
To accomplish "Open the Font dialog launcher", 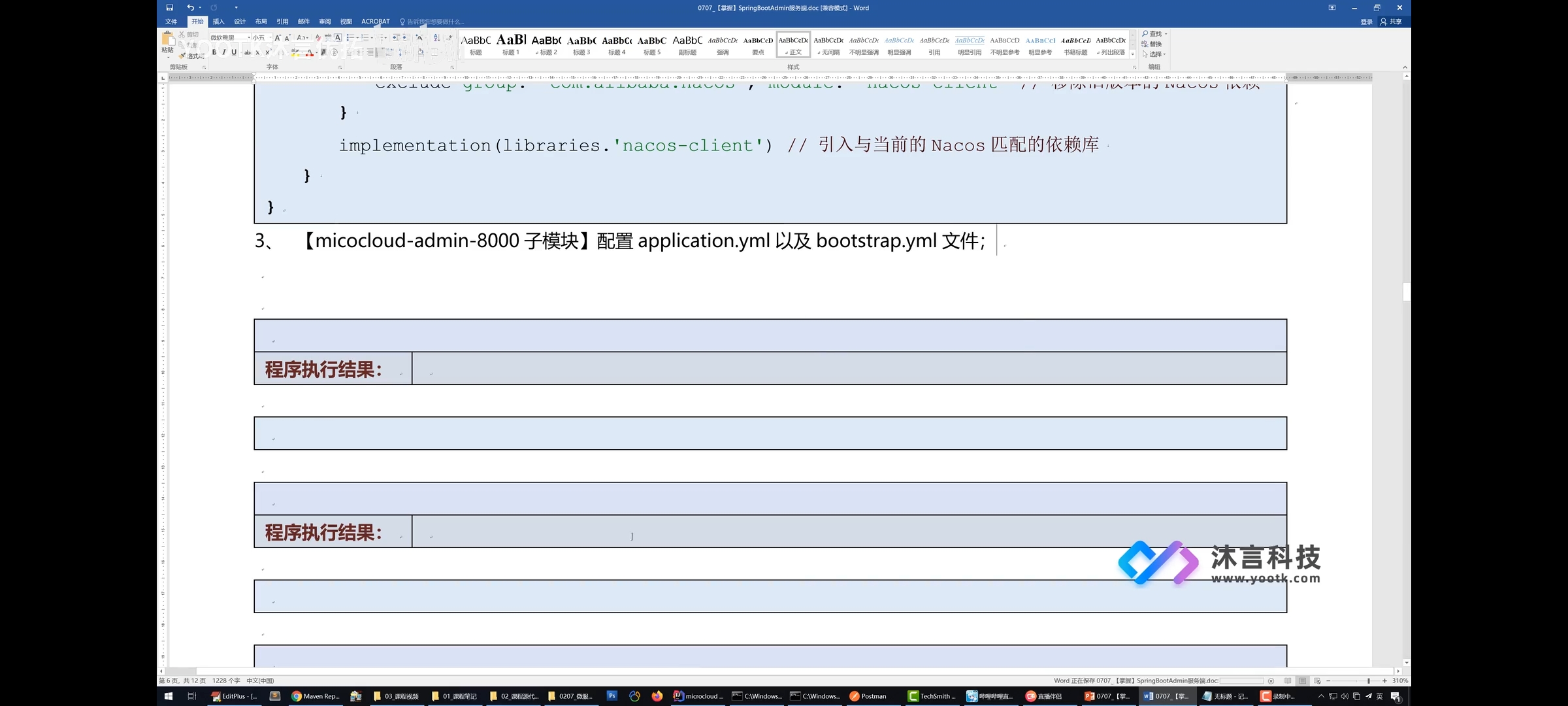I will tap(340, 67).
